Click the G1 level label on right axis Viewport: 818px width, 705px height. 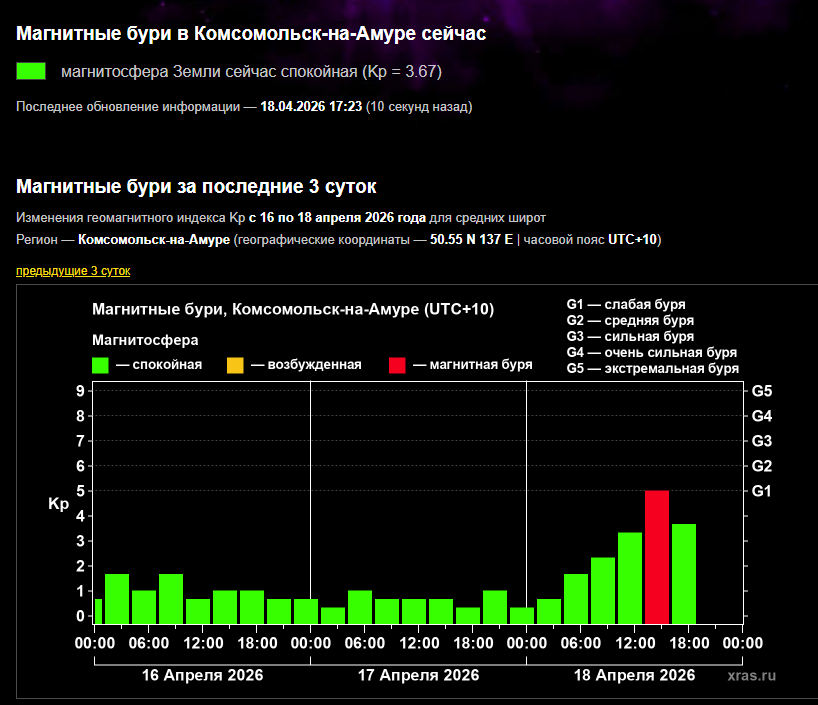pyautogui.click(x=761, y=491)
